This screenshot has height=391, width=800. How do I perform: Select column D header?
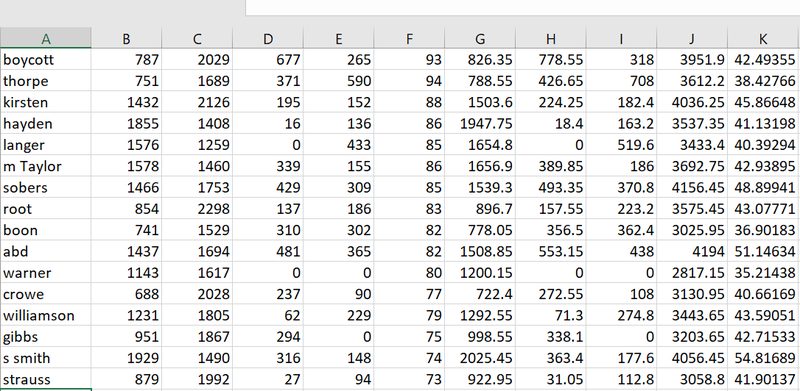pyautogui.click(x=268, y=38)
